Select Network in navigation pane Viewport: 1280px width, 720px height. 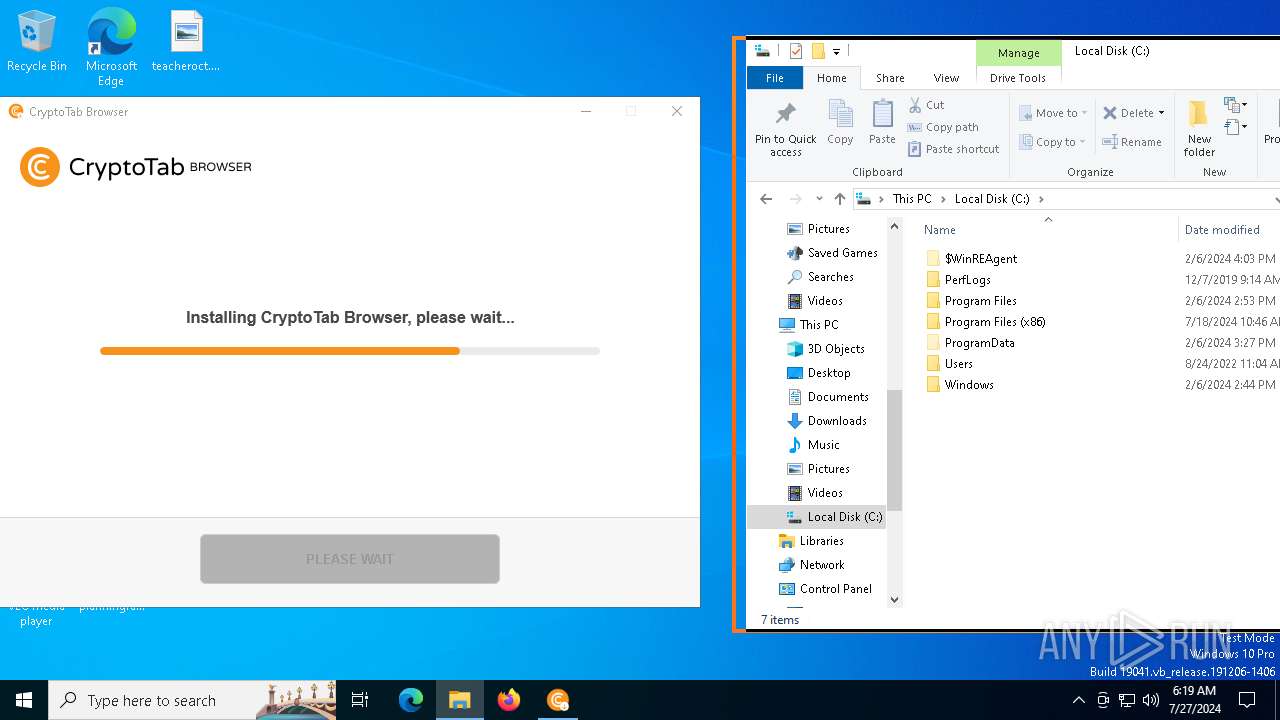(821, 565)
